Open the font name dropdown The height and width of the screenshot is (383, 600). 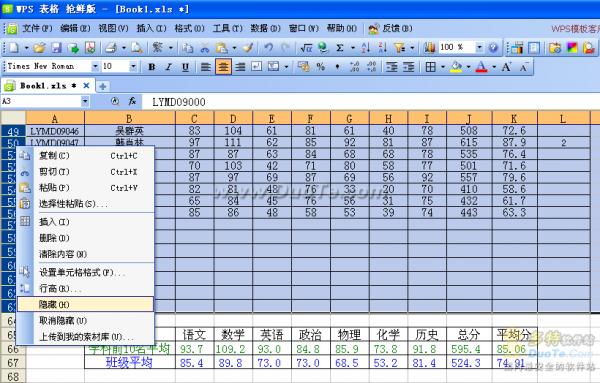point(95,67)
